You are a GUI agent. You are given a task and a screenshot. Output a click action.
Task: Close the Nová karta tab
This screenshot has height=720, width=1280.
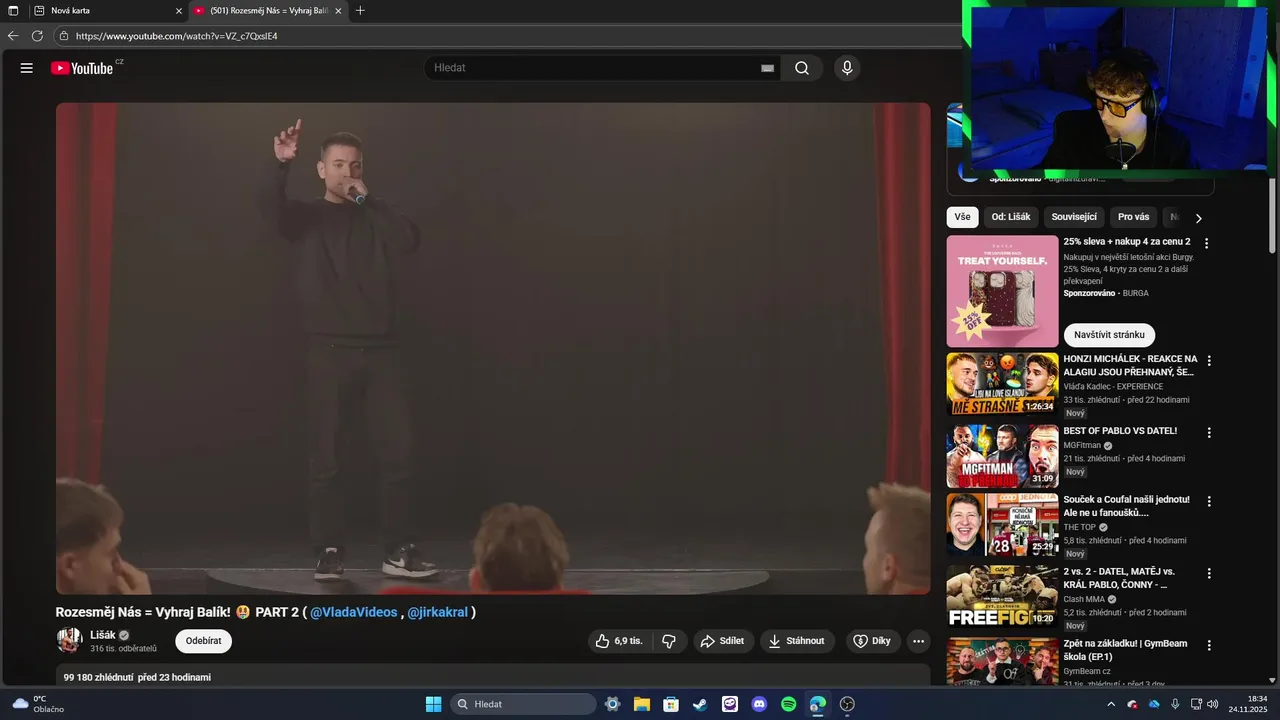[179, 11]
